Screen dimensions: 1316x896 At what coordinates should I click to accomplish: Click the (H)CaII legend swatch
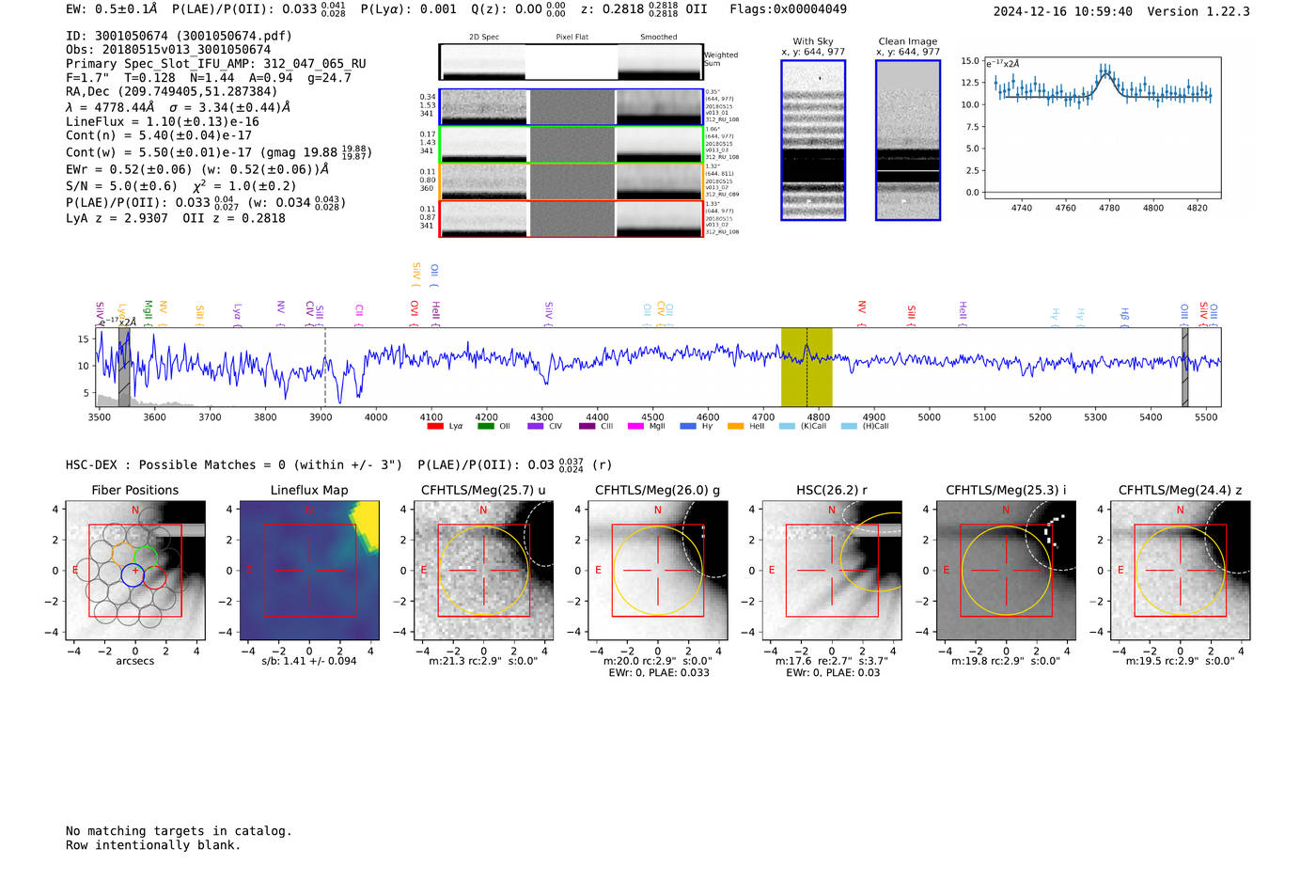click(850, 426)
